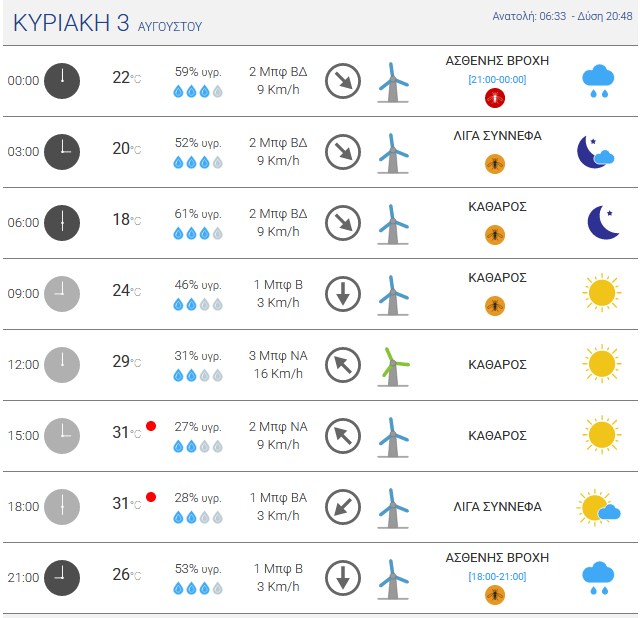This screenshot has height=618, width=640.
Task: Click the clock icon for 21:00
Action: 62,578
